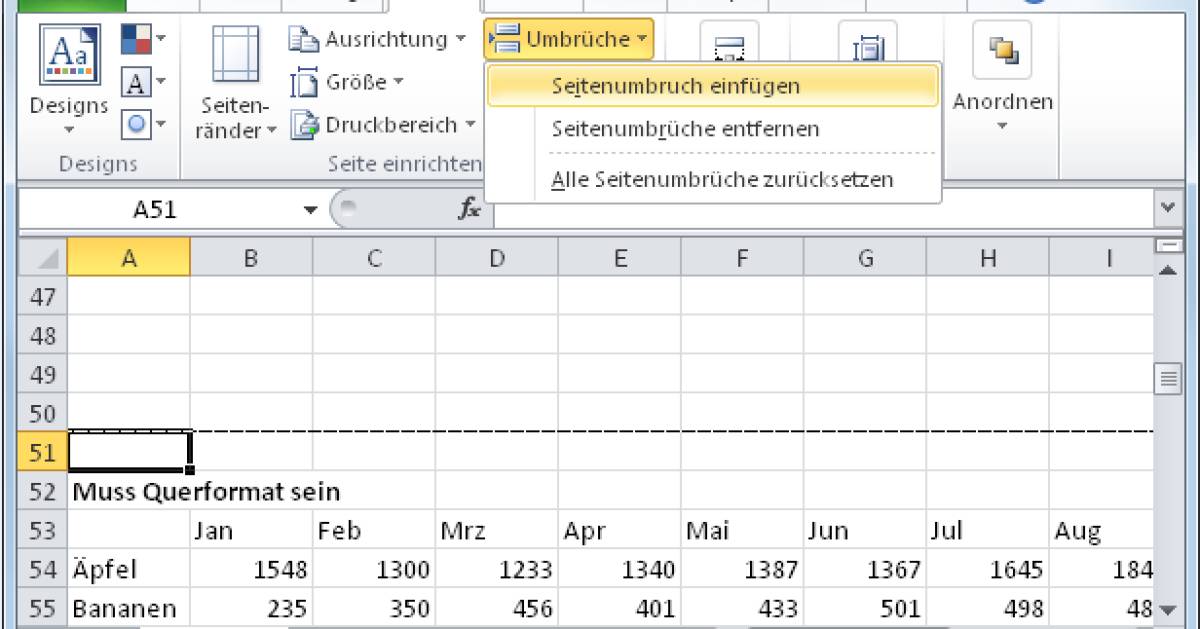Image resolution: width=1200 pixels, height=629 pixels.
Task: Select row 51 header
Action: pyautogui.click(x=43, y=452)
